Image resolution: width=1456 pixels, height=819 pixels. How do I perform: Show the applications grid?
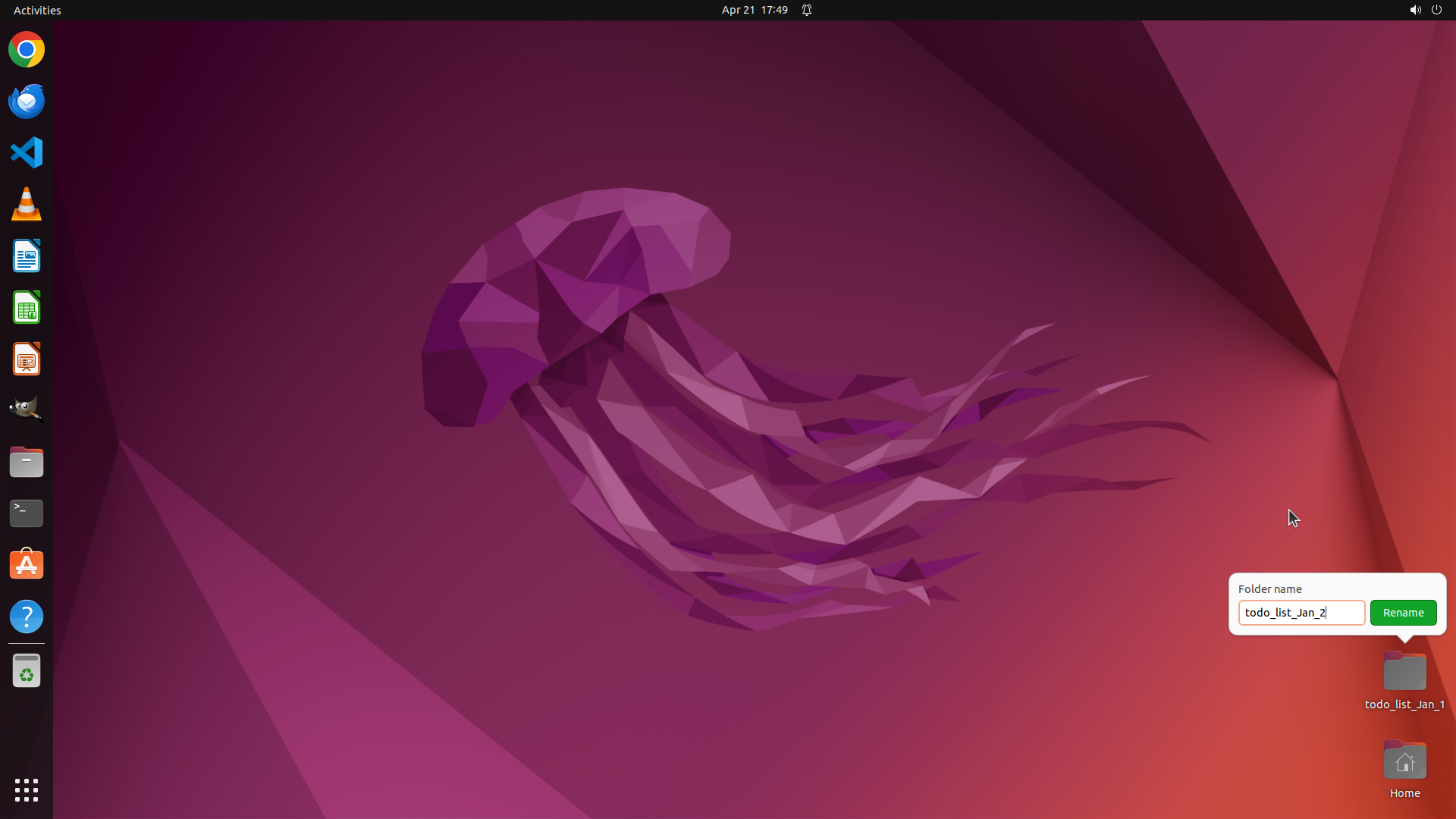27,790
